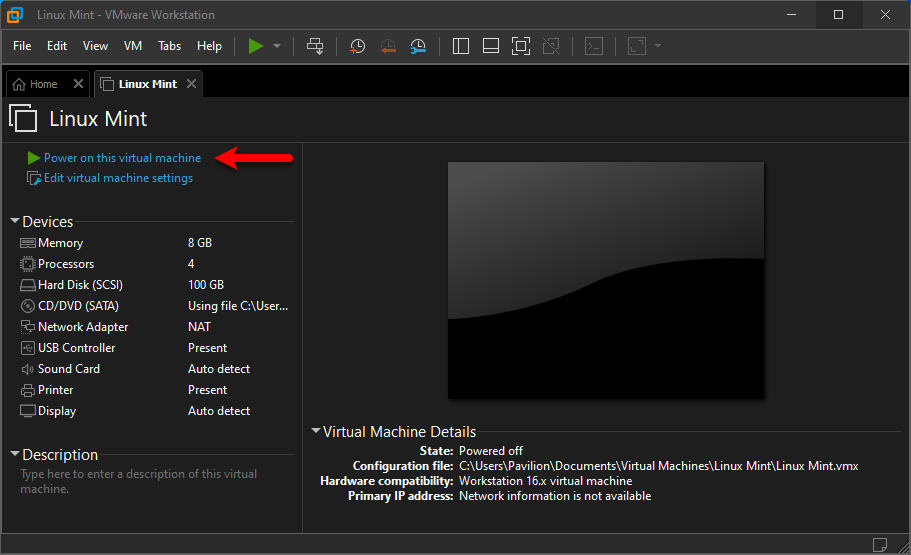Open stretch guest dropdown arrow

click(658, 46)
